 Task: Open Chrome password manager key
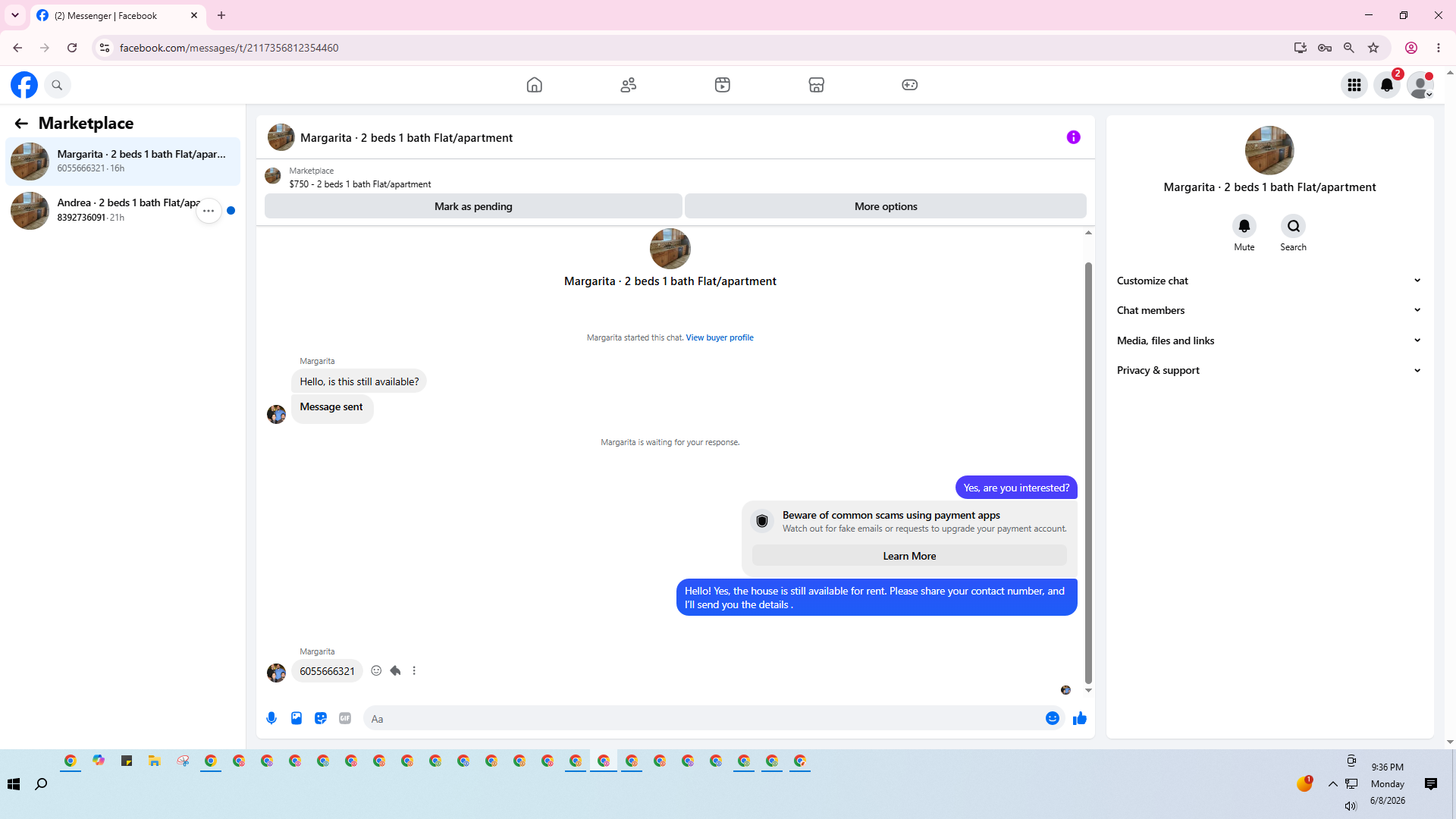pyautogui.click(x=1325, y=48)
